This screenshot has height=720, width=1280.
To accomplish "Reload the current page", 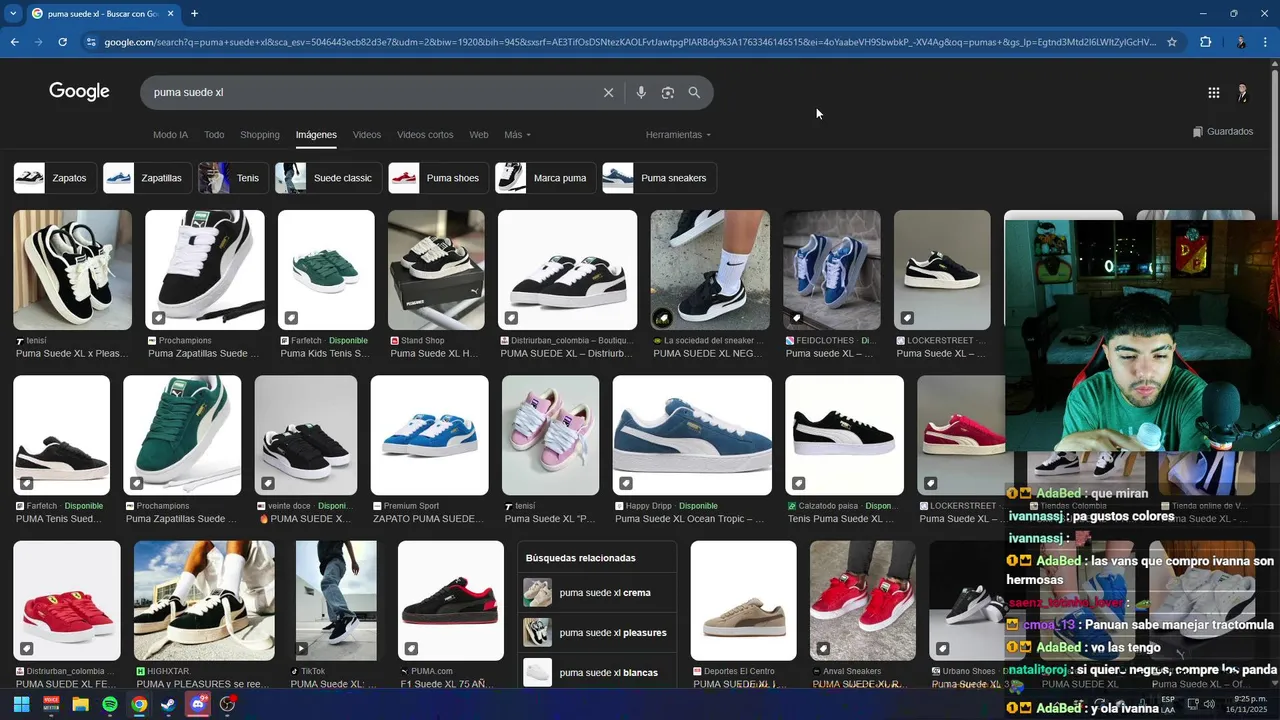I will [x=62, y=42].
